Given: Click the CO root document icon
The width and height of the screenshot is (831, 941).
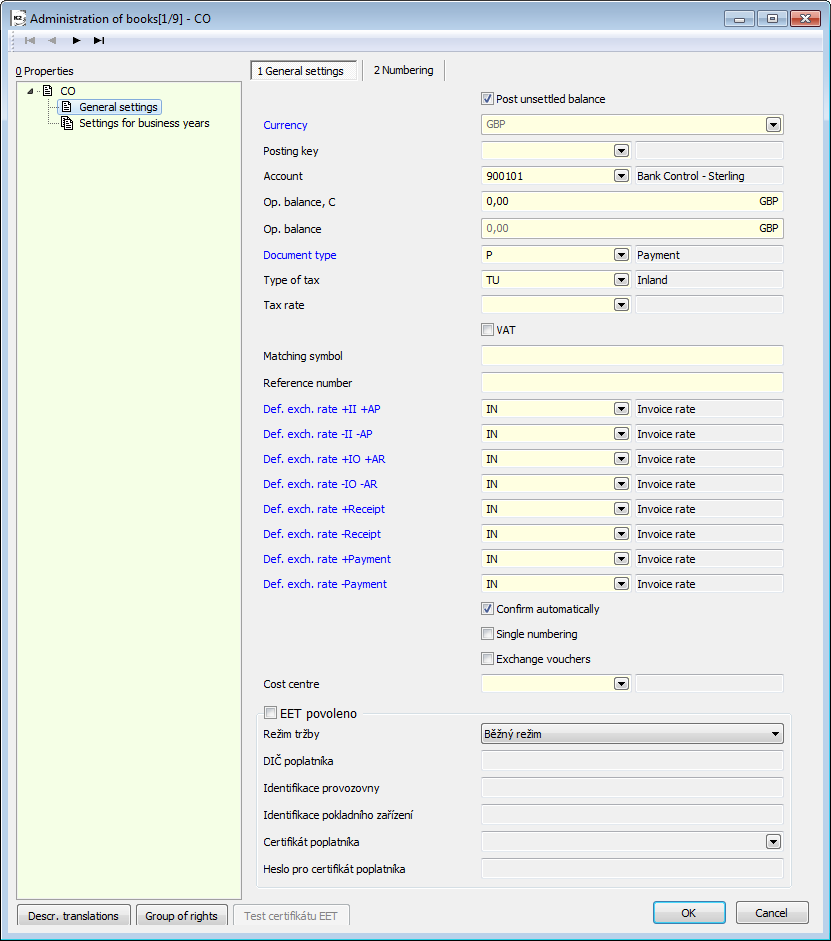Looking at the screenshot, I should [48, 91].
